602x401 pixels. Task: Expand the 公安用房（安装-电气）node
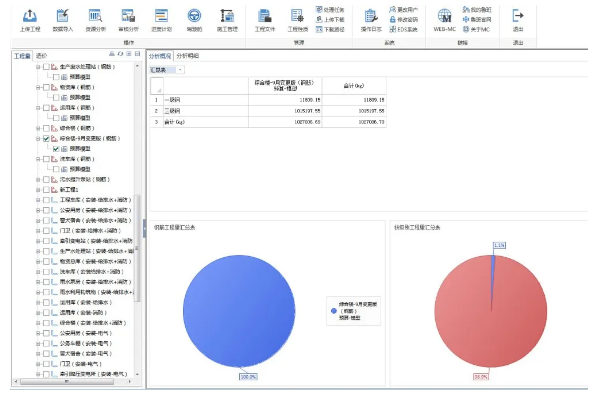pos(38,333)
